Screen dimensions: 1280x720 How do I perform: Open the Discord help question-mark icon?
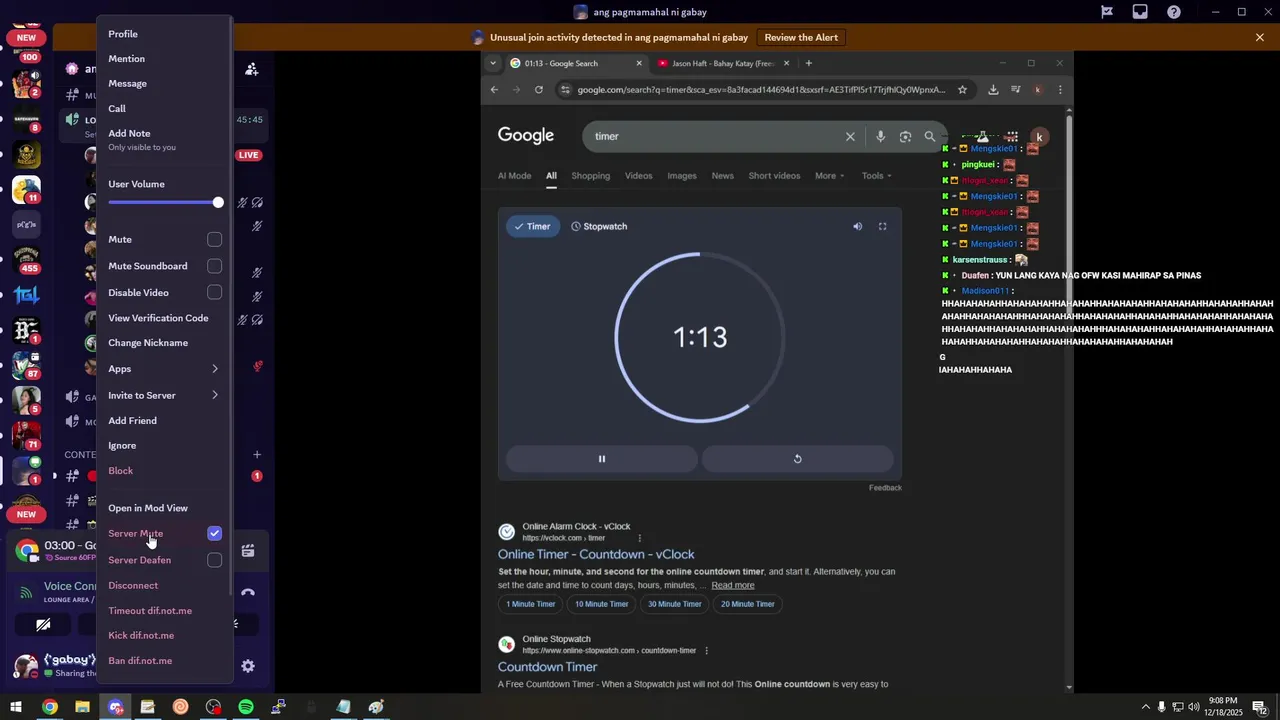[x=1174, y=12]
